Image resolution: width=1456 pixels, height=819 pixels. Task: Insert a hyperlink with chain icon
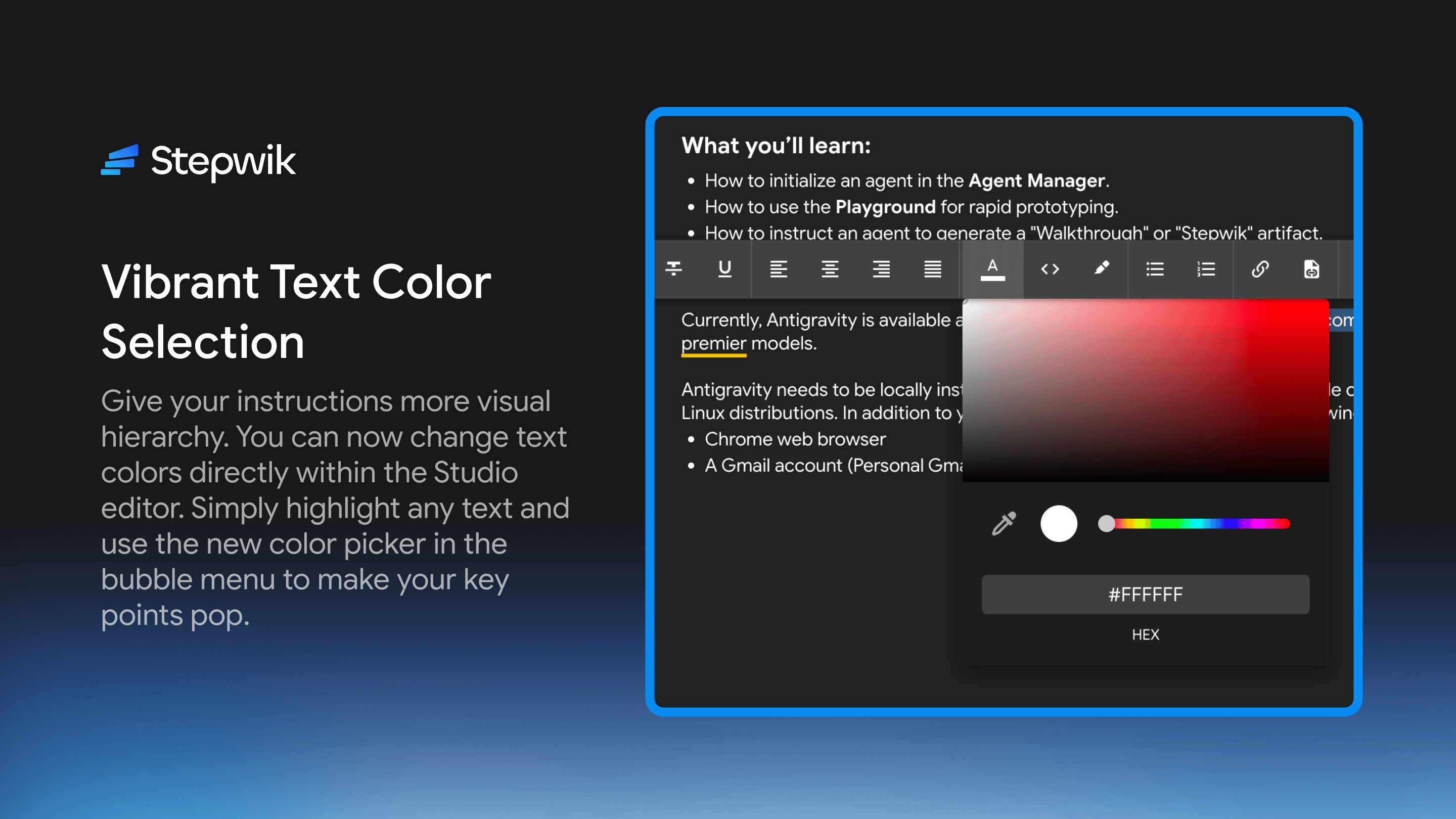1260,269
